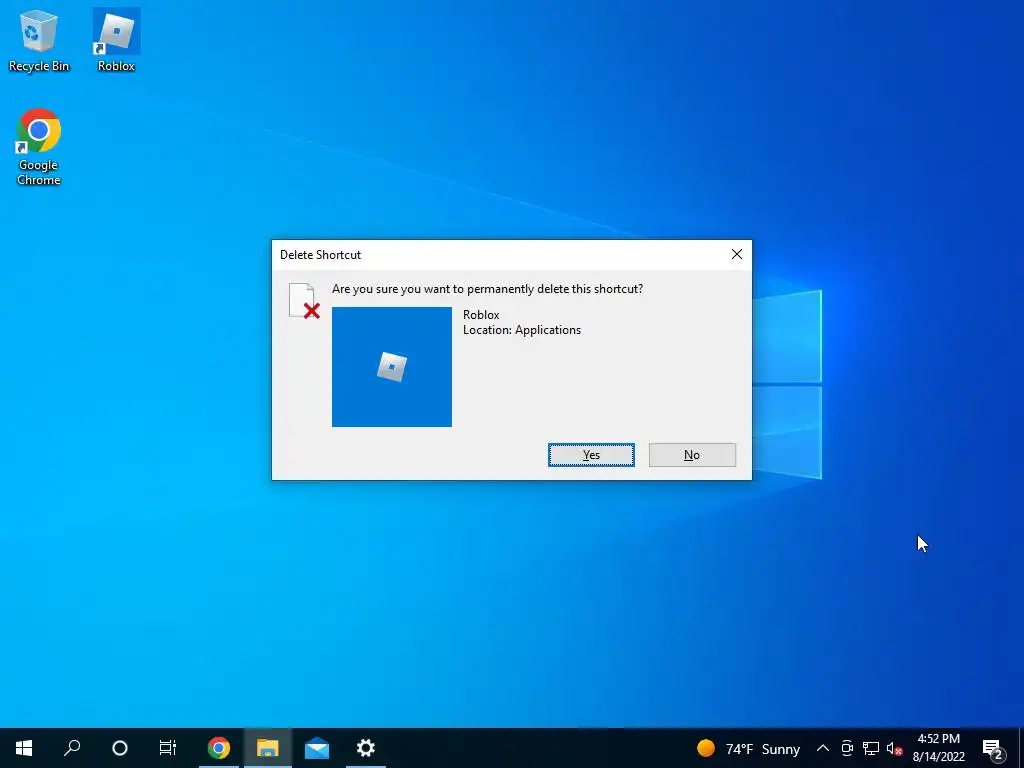Open the clock showing 4:52 PM
Image resolution: width=1024 pixels, height=768 pixels.
(x=938, y=748)
